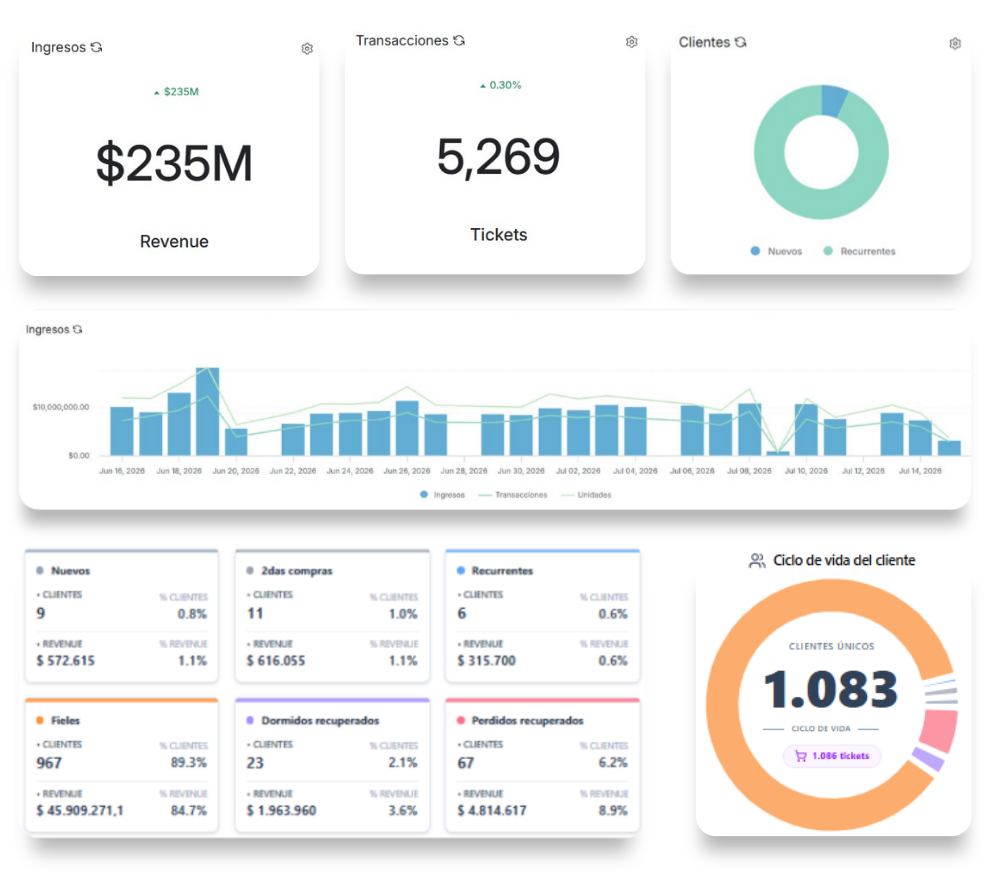Click the tallest bar near Jun 19

[x=208, y=411]
